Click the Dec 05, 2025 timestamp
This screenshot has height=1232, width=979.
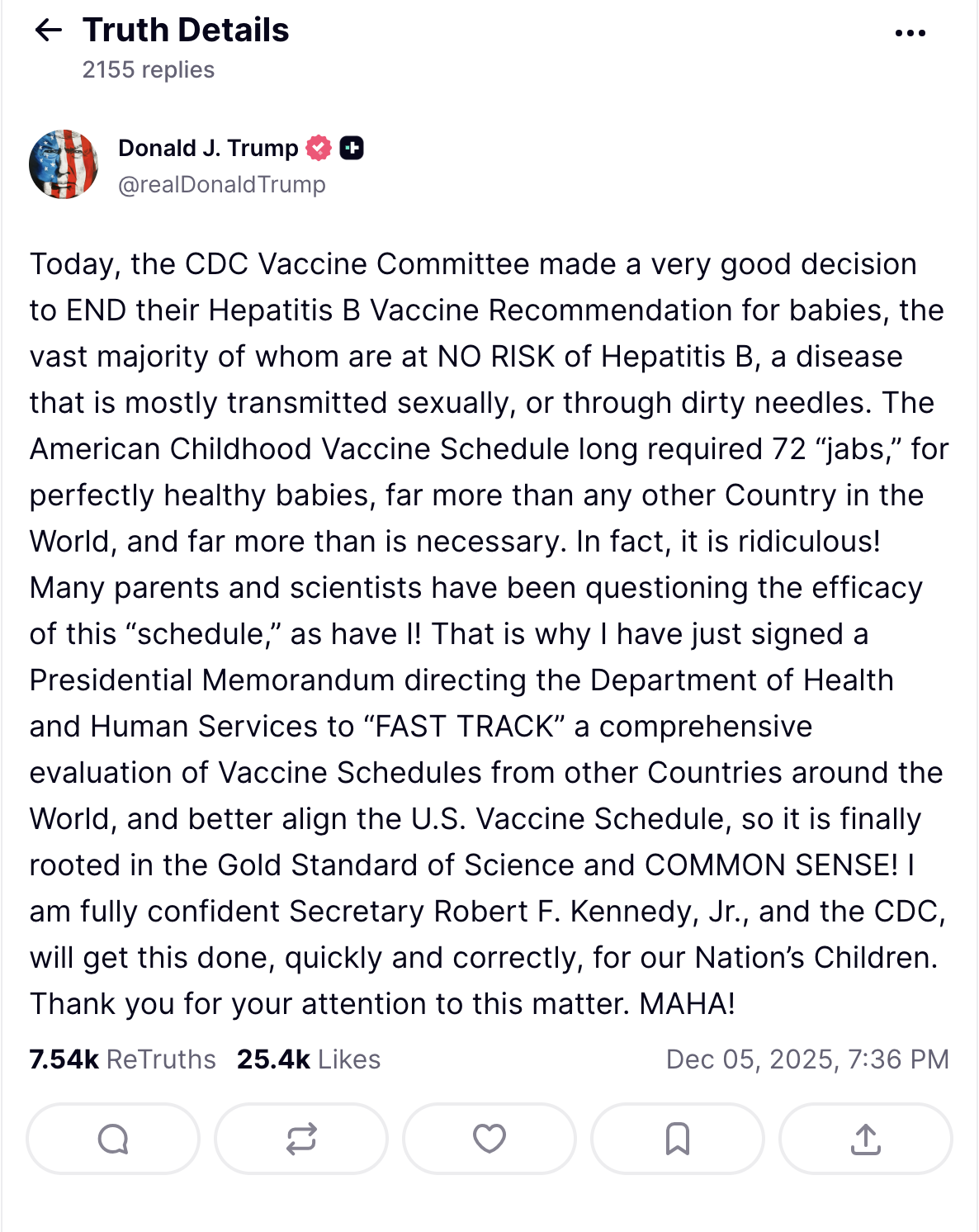click(807, 1059)
